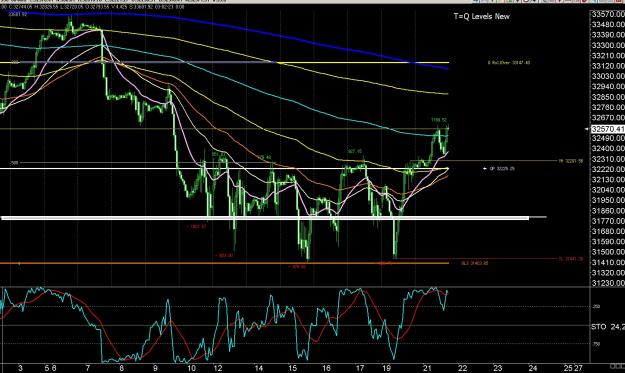Screen dimensions: 625x373
Task: Jump to date 19 on the time axis
Action: tap(386, 368)
